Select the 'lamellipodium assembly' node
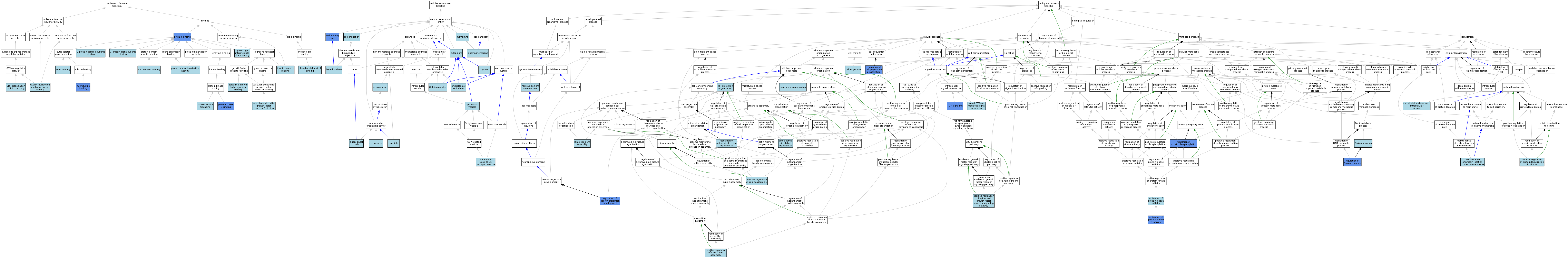 tap(582, 143)
